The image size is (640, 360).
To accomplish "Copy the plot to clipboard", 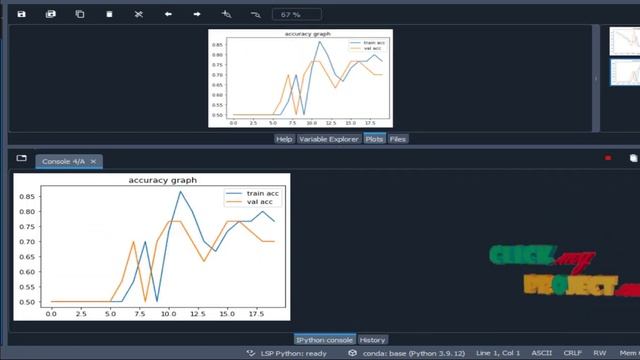I will [x=80, y=14].
